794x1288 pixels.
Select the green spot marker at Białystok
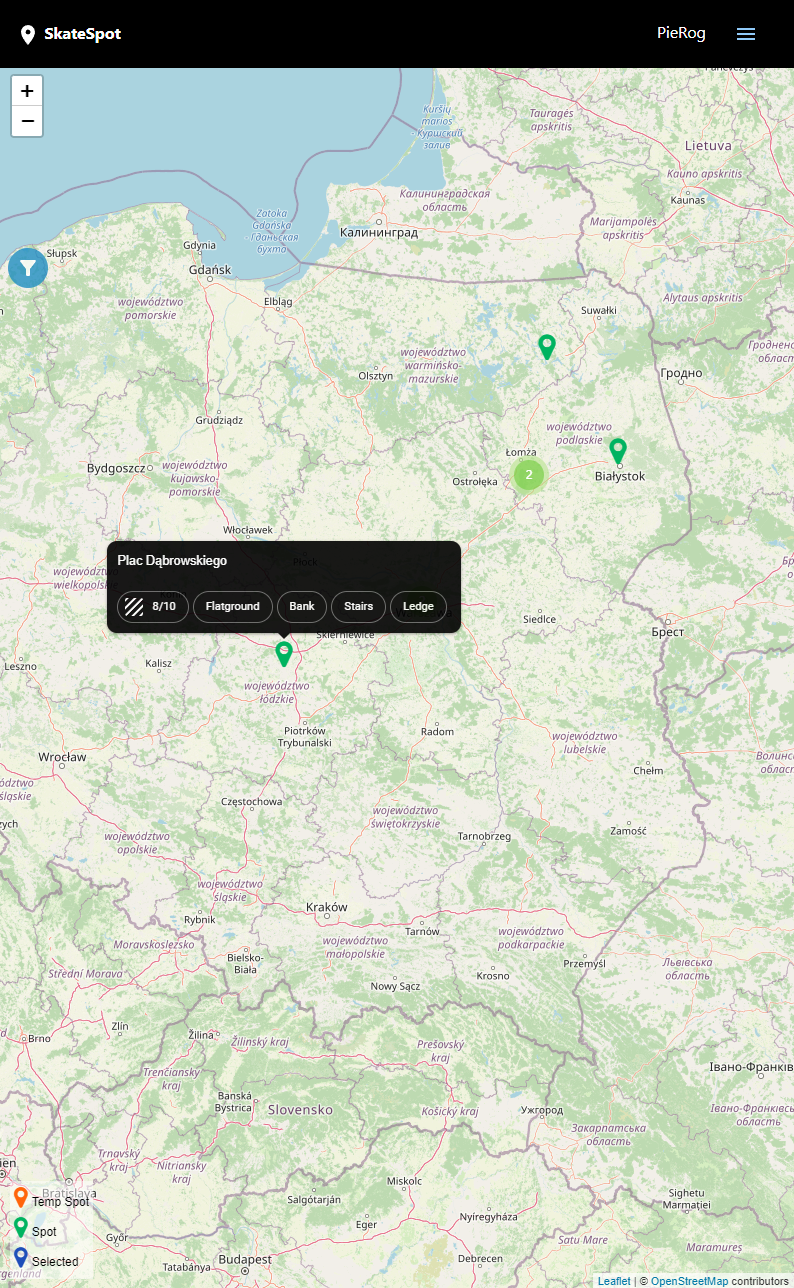[618, 451]
